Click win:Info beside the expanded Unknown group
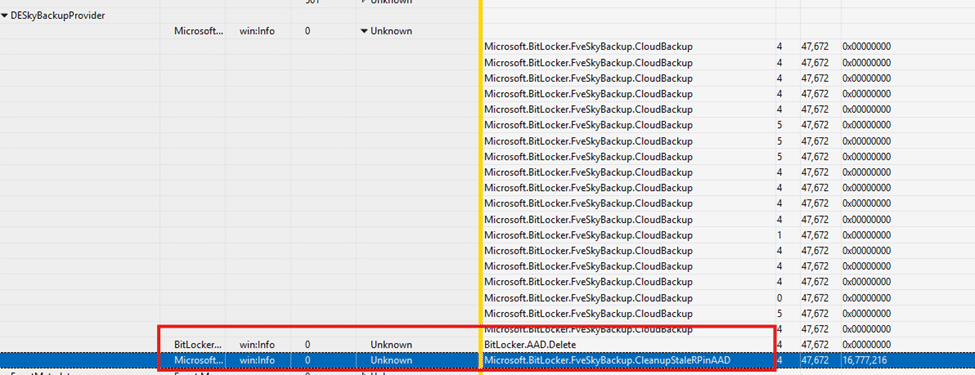Screen dimensions: 975x375 [257, 31]
